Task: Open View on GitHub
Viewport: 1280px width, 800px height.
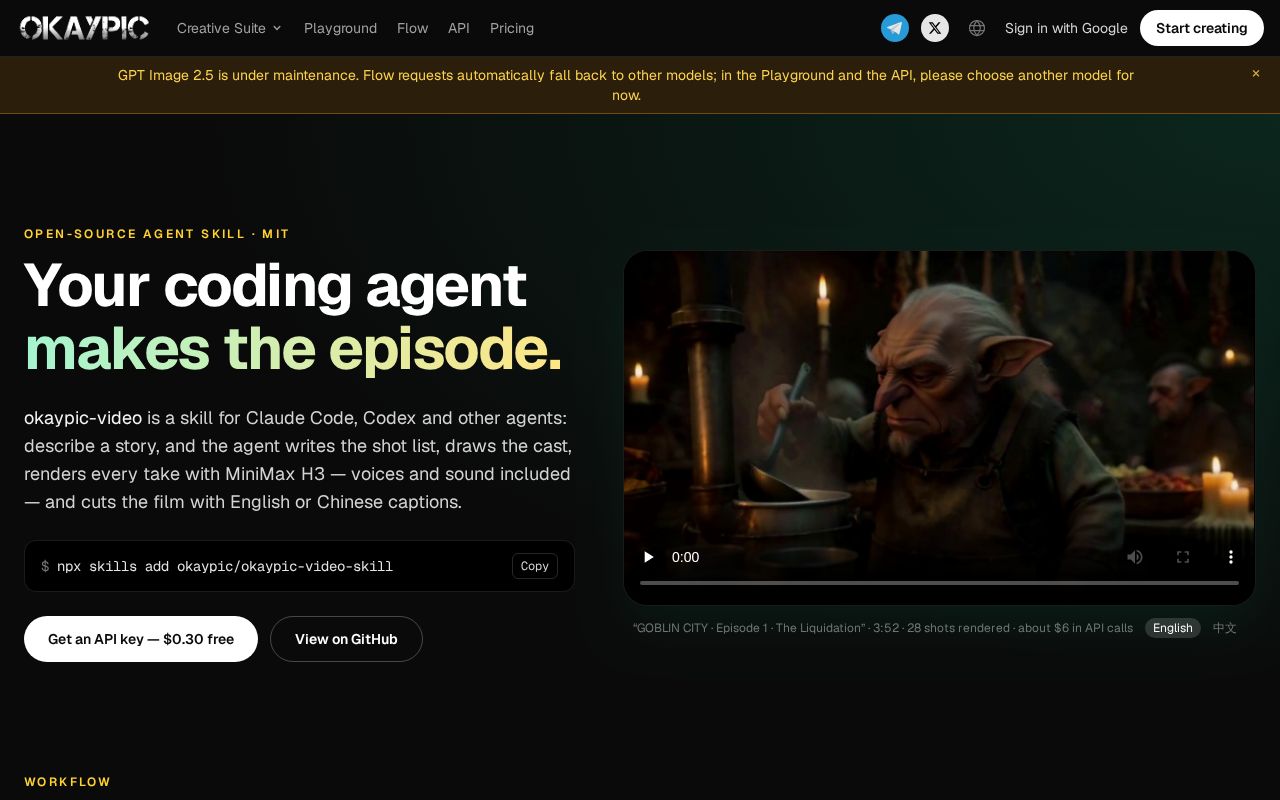Action: click(346, 639)
